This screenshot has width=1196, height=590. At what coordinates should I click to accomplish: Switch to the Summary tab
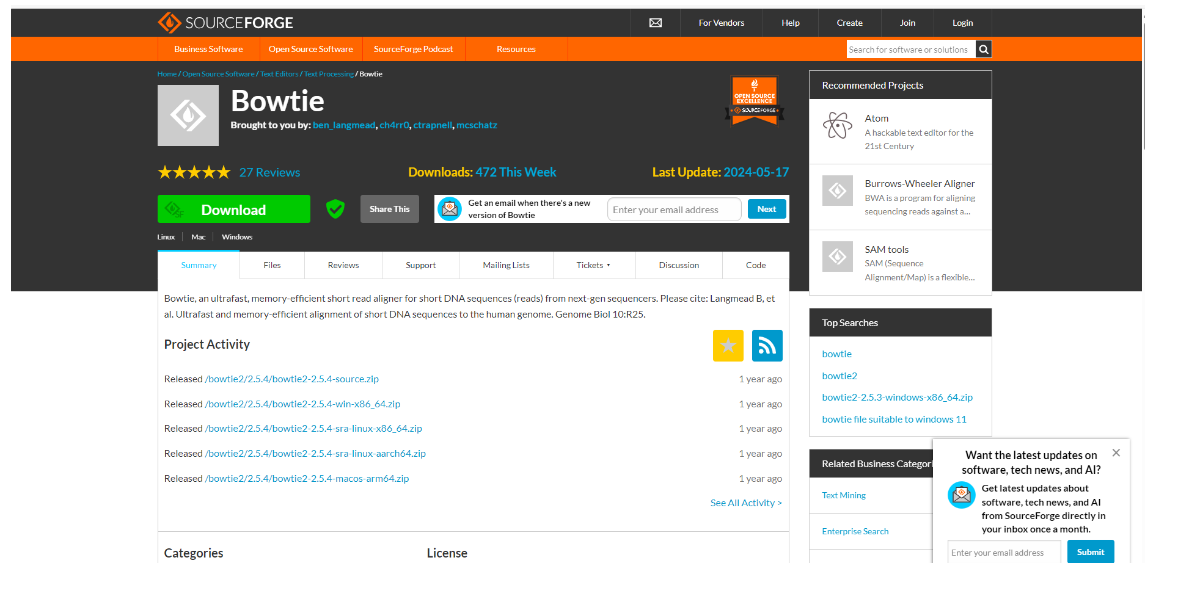[x=198, y=265]
